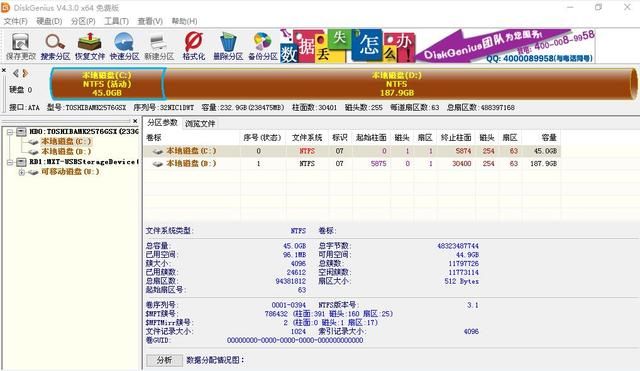
Task: Click the 512 Bytes sector size value
Action: (462, 281)
